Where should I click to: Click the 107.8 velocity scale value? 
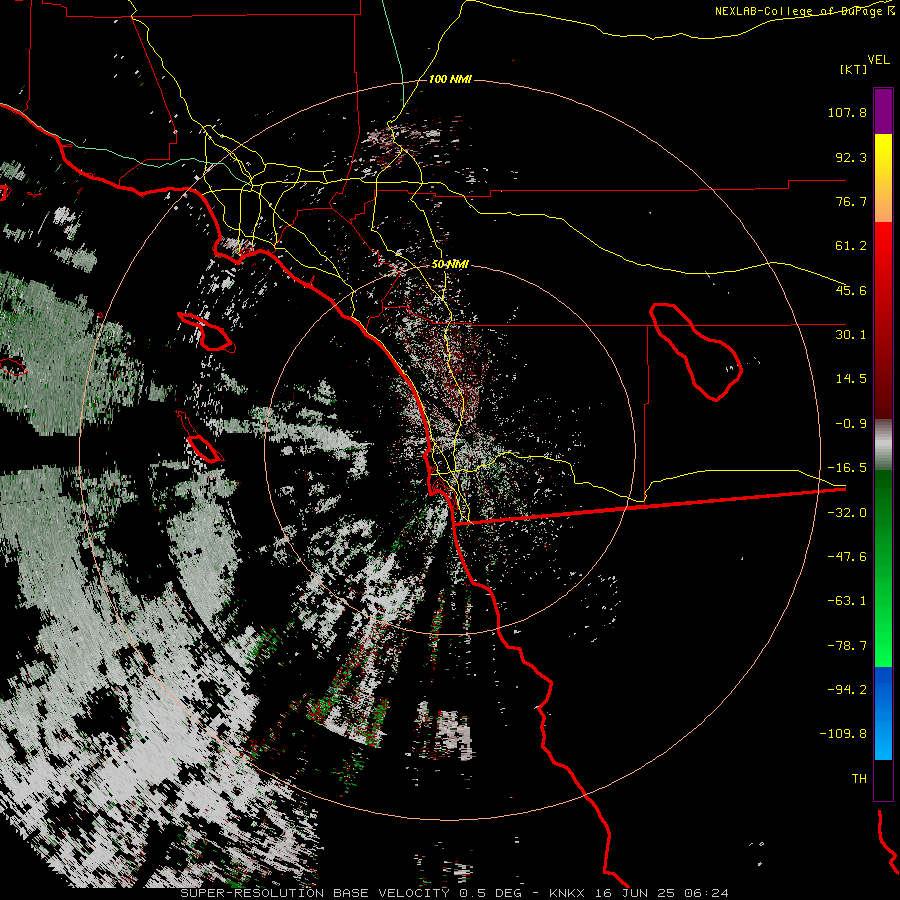pos(847,112)
